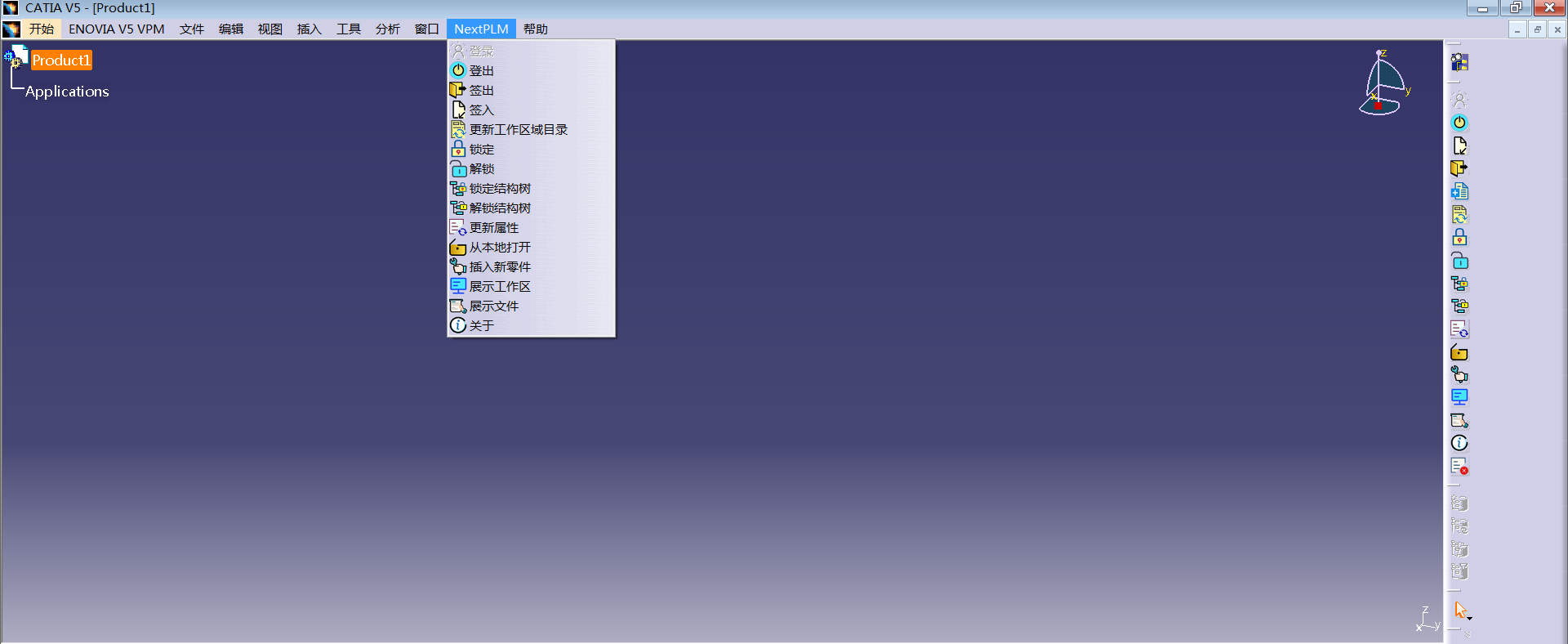1568x644 pixels.
Task: Open the 文件 menu
Action: pos(192,29)
